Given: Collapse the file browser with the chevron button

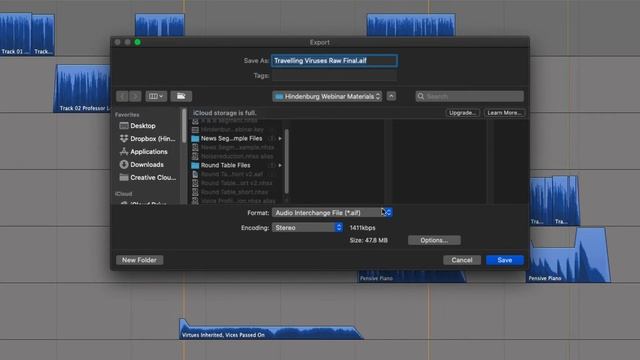Looking at the screenshot, I should (391, 96).
